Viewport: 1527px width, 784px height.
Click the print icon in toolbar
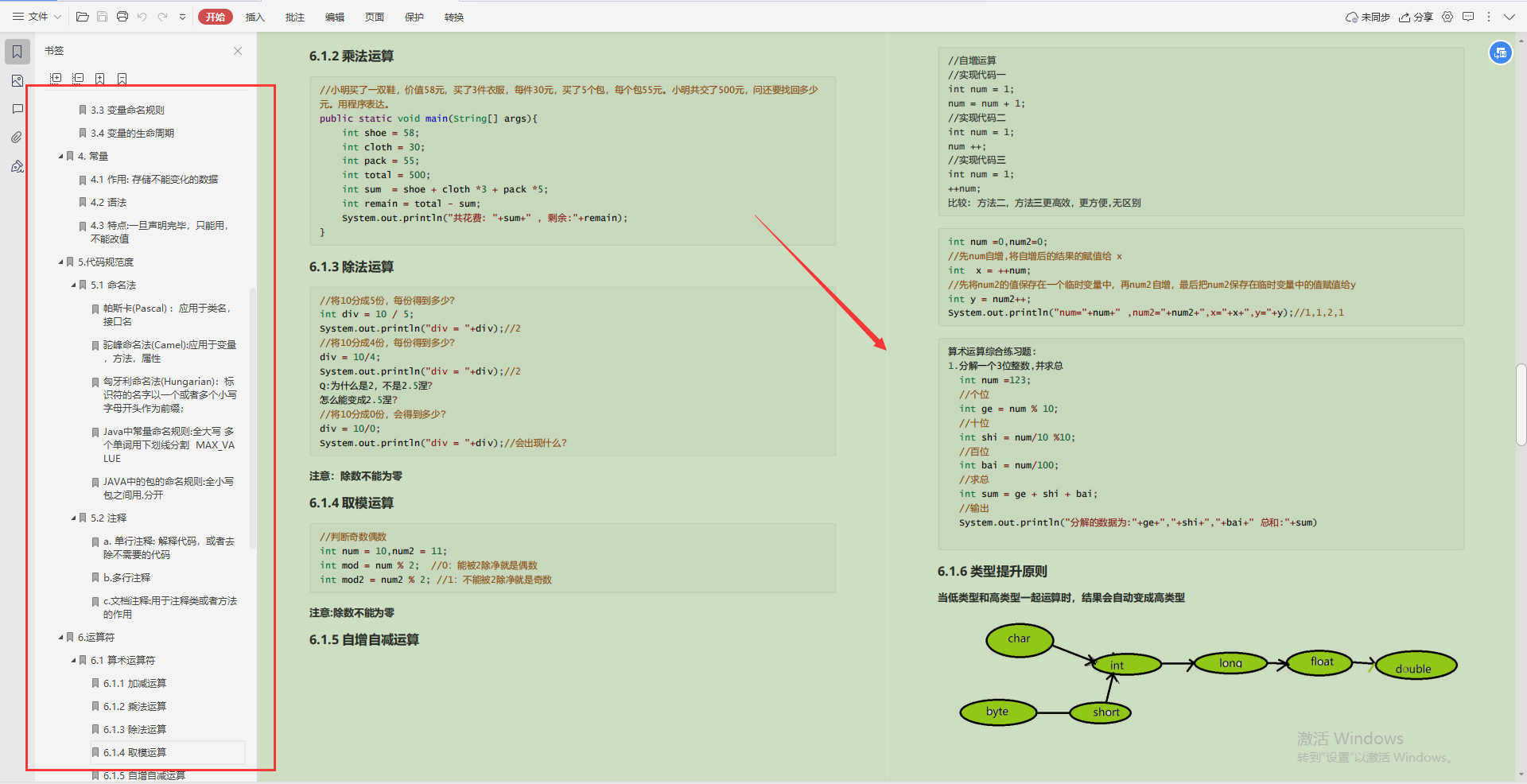pyautogui.click(x=122, y=17)
